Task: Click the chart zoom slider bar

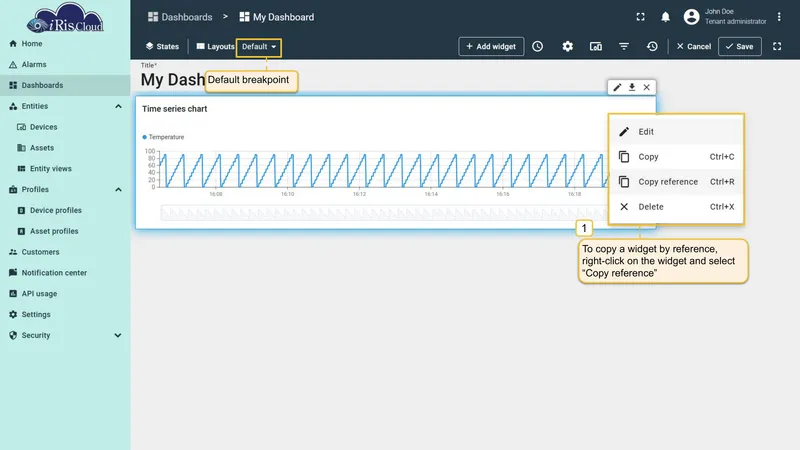Action: click(x=384, y=212)
